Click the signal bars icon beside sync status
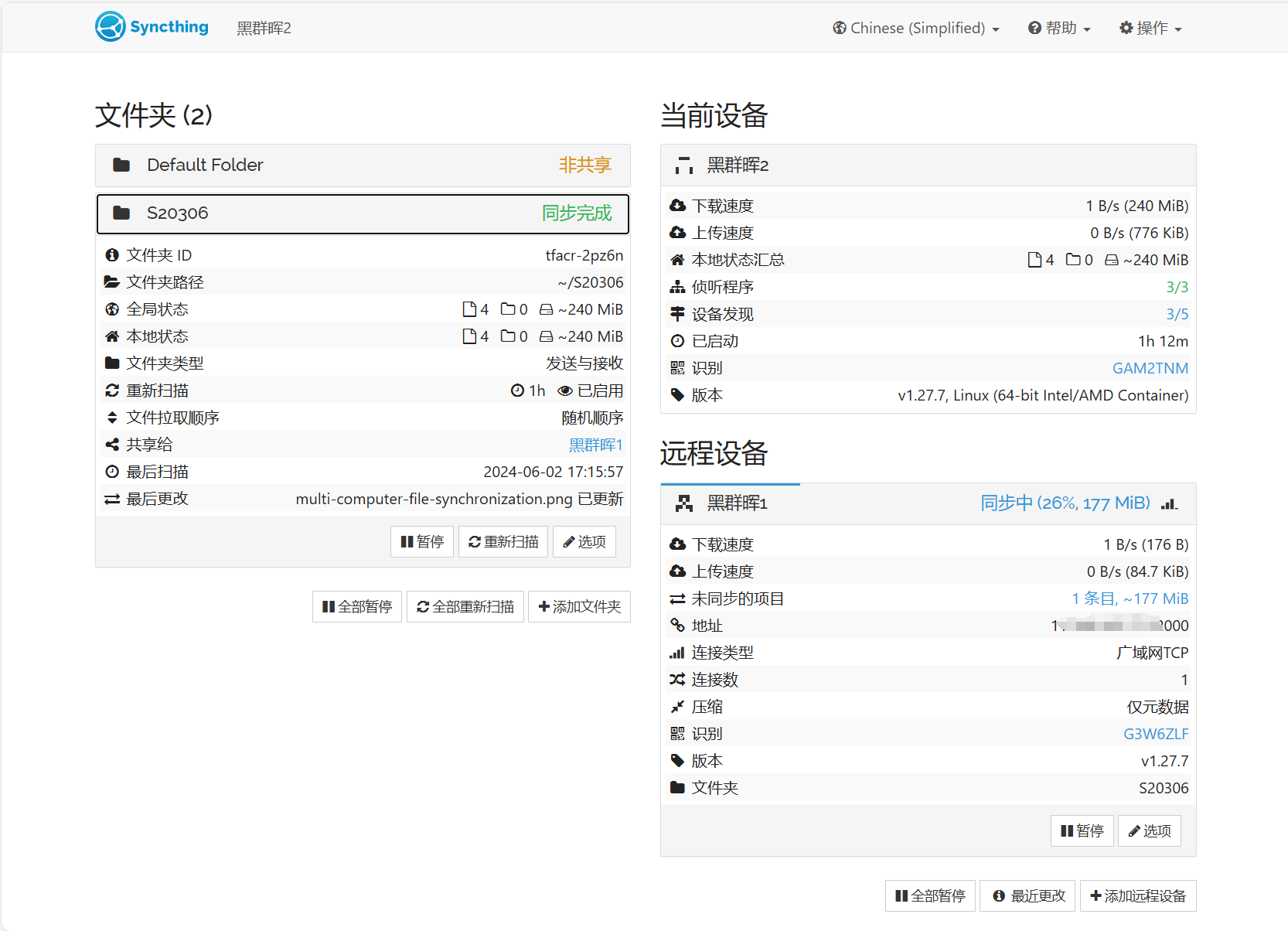The width and height of the screenshot is (1288, 931). [1169, 504]
